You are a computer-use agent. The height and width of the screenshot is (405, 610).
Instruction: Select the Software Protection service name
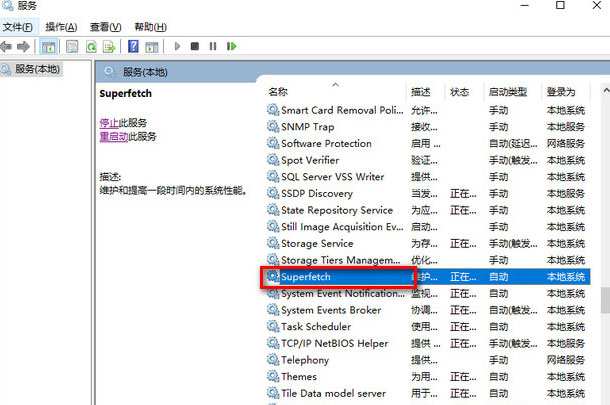coord(326,144)
